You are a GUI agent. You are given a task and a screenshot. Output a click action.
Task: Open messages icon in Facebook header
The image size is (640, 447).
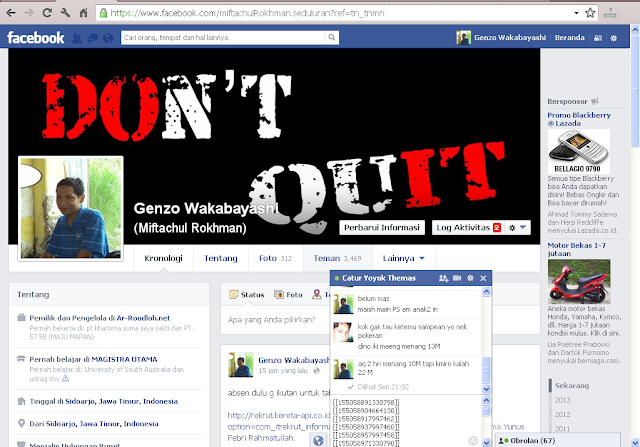(x=93, y=38)
